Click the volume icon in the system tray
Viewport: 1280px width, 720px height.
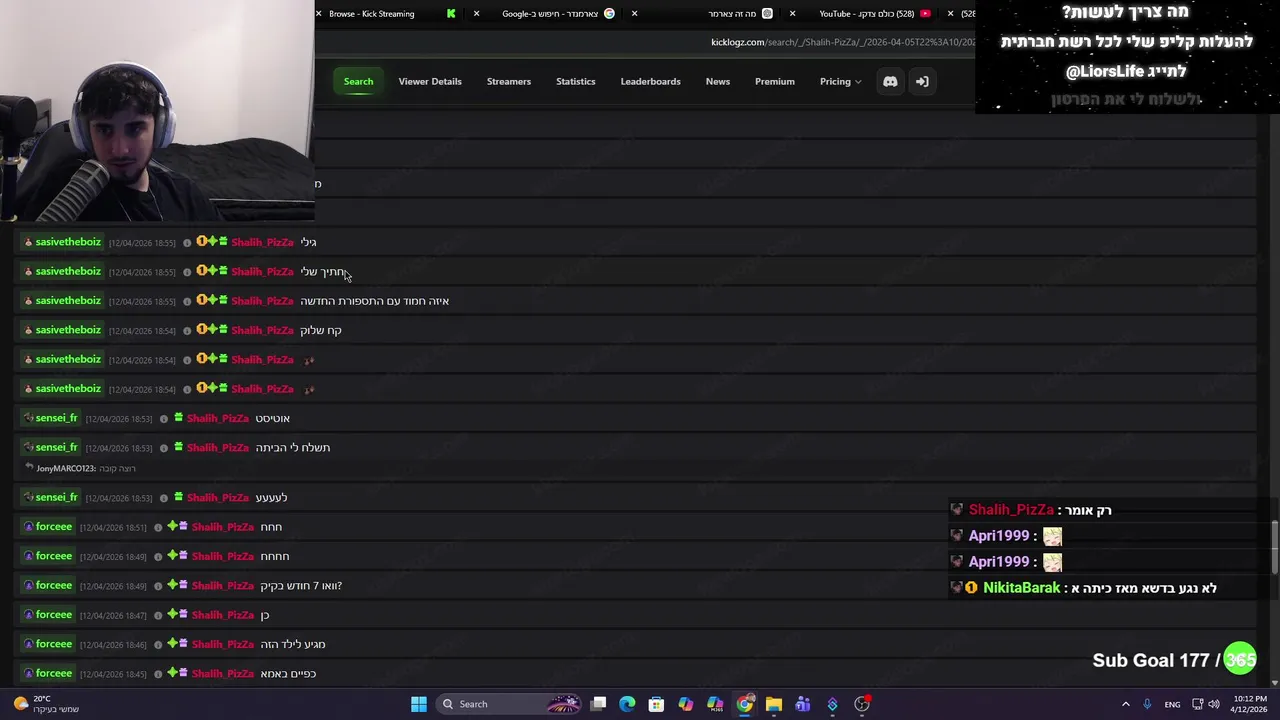[x=1214, y=704]
